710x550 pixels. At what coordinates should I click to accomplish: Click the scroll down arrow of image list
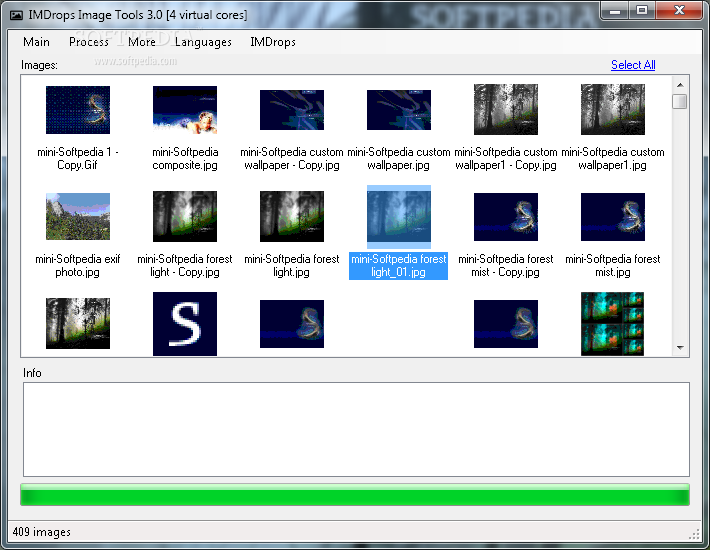click(x=680, y=348)
